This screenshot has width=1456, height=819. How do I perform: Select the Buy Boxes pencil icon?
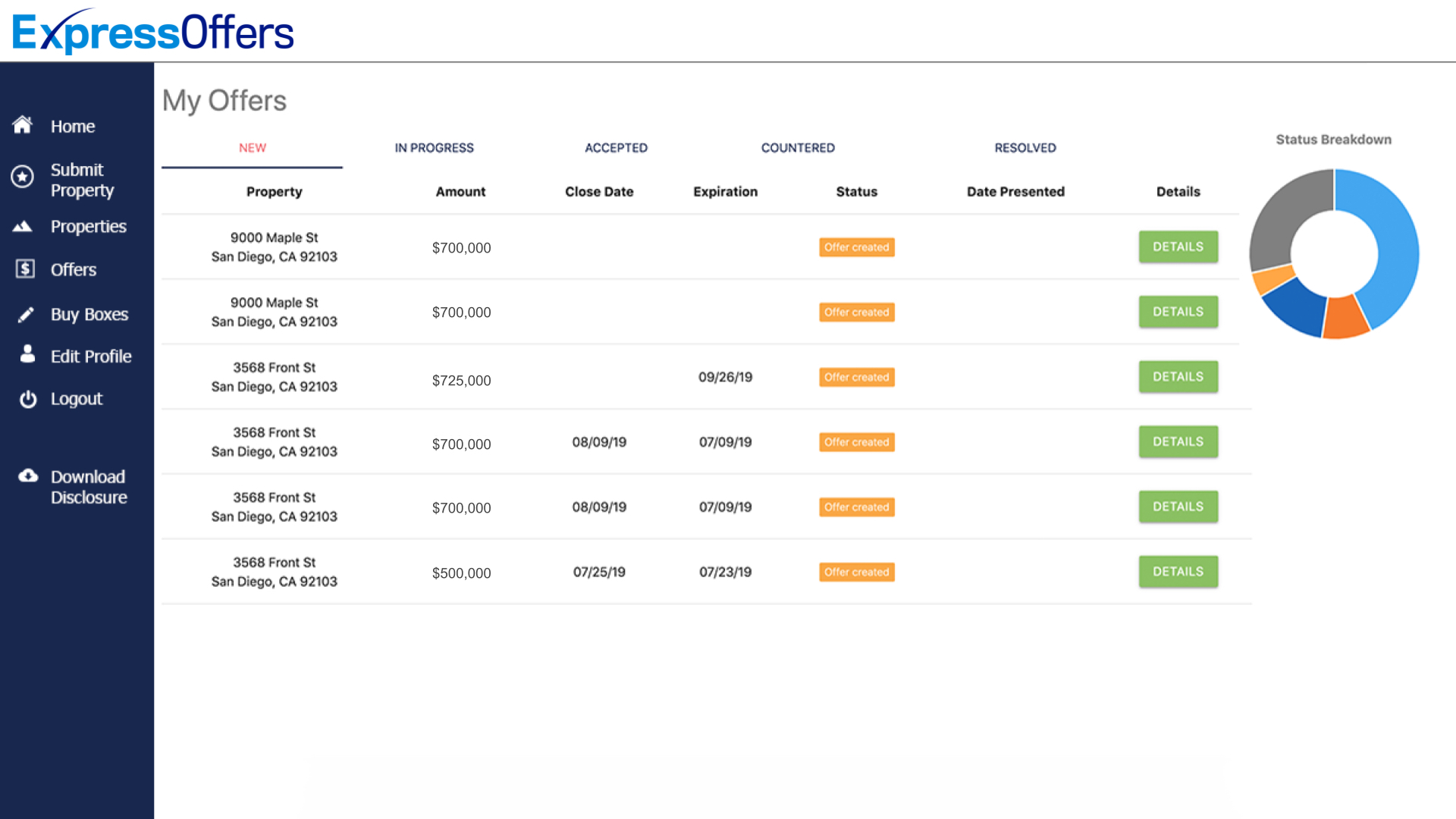point(27,314)
